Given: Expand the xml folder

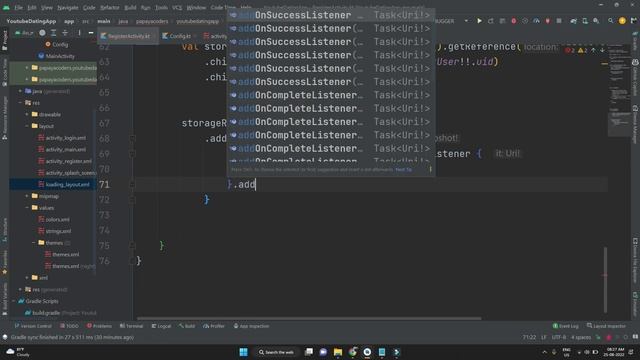Looking at the screenshot, I should coord(27,278).
